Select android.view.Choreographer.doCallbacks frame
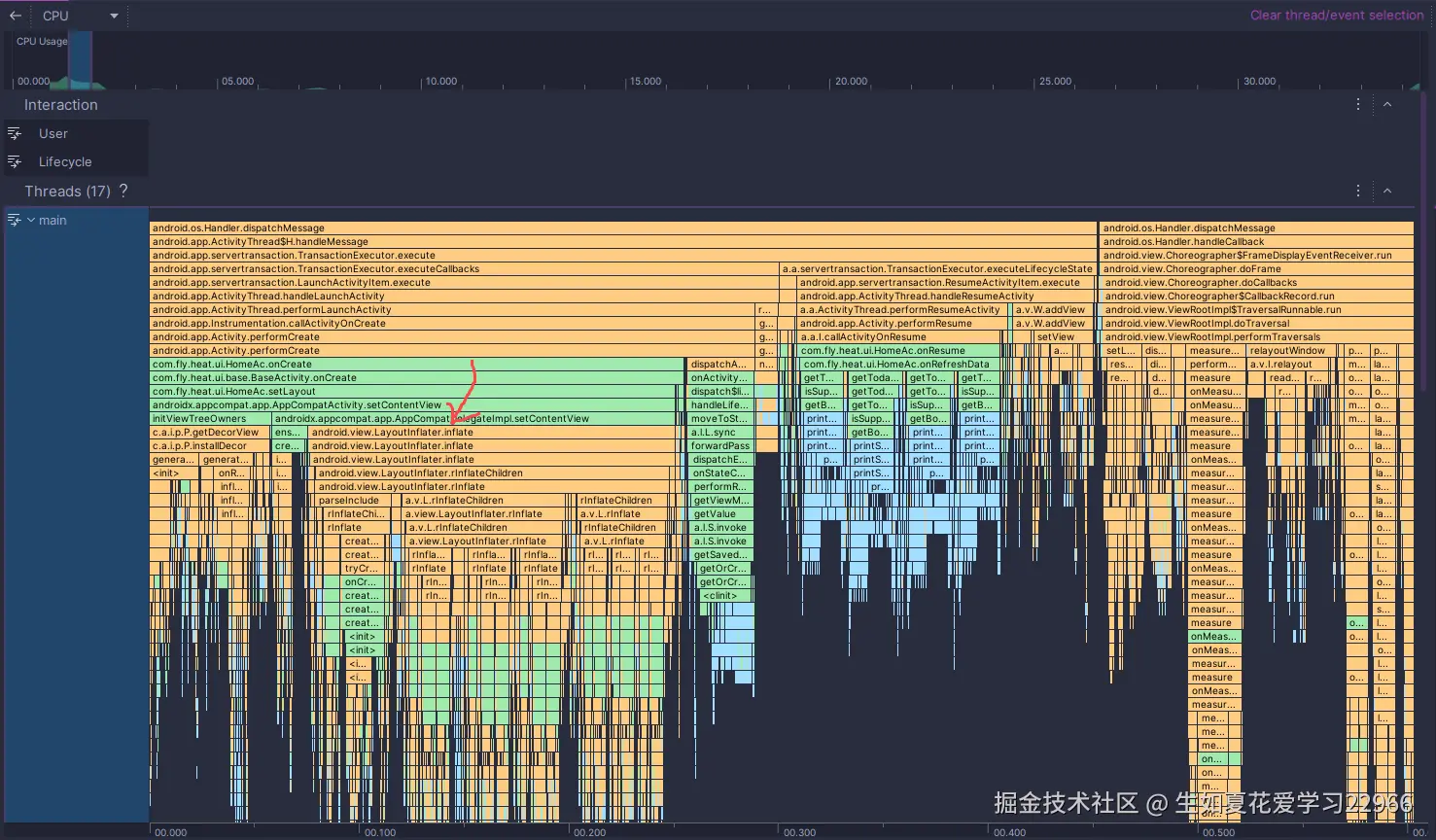The image size is (1436, 840). coord(1257,282)
